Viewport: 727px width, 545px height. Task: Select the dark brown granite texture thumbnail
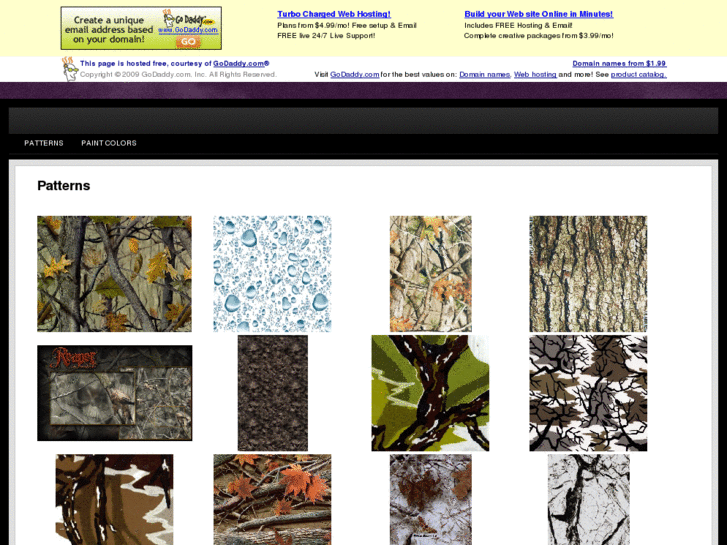(273, 393)
